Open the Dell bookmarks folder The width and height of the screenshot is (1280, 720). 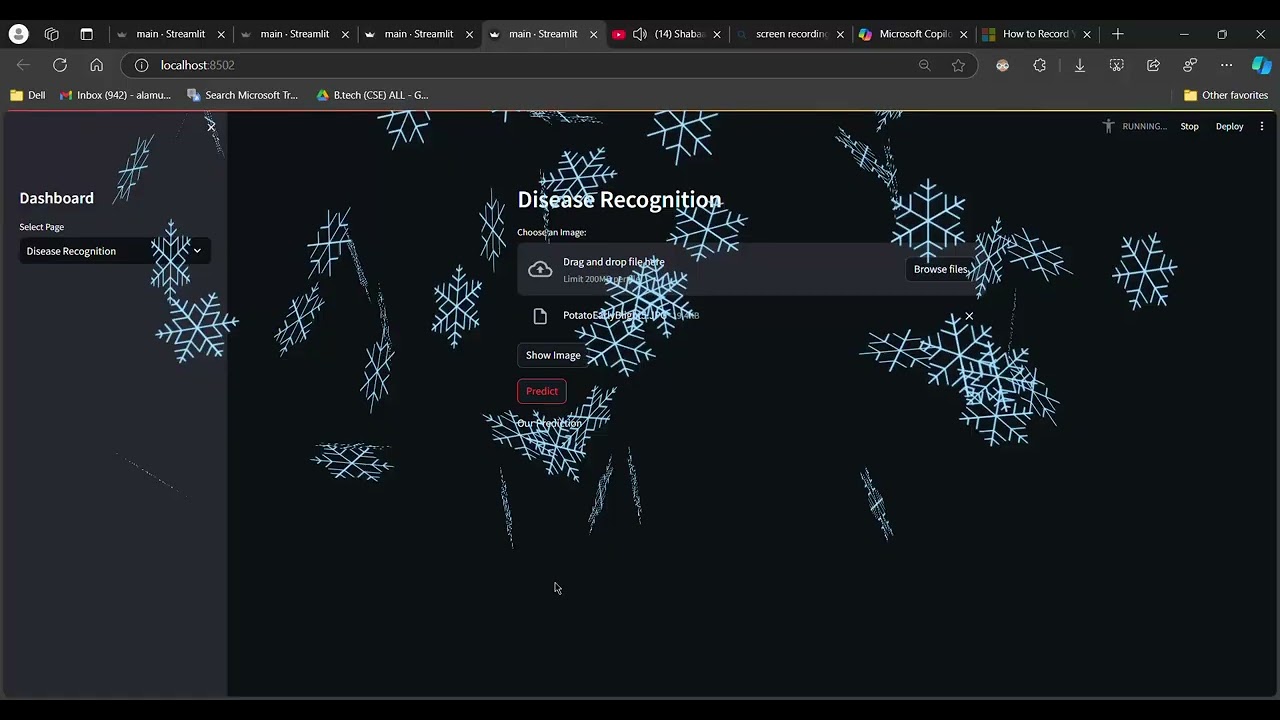[x=28, y=95]
